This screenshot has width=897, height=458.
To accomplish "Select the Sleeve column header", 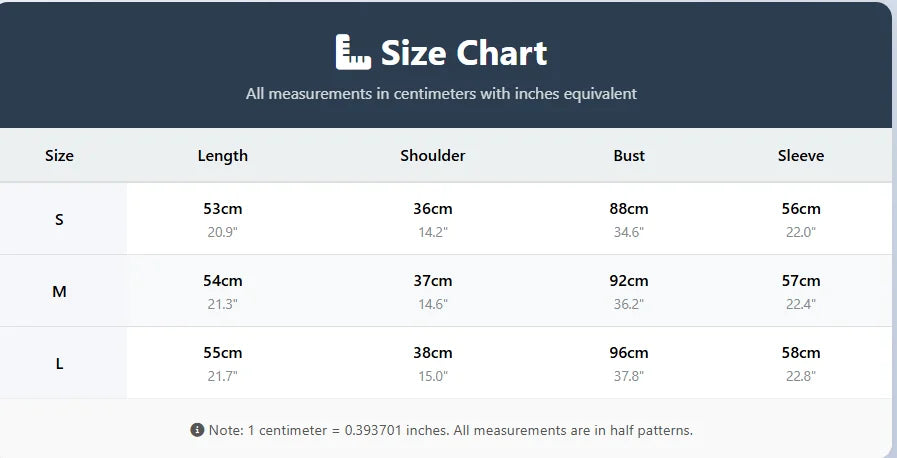I will pos(801,156).
